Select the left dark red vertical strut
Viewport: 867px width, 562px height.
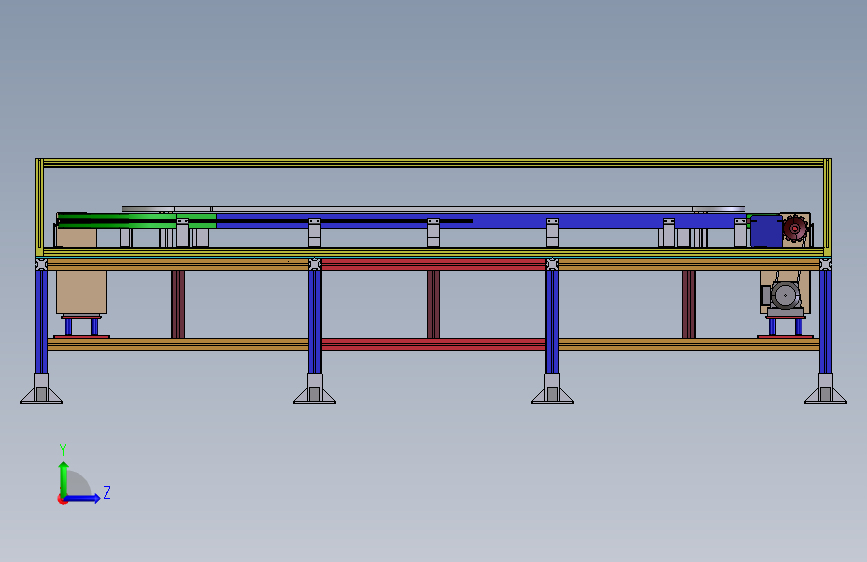click(x=178, y=304)
